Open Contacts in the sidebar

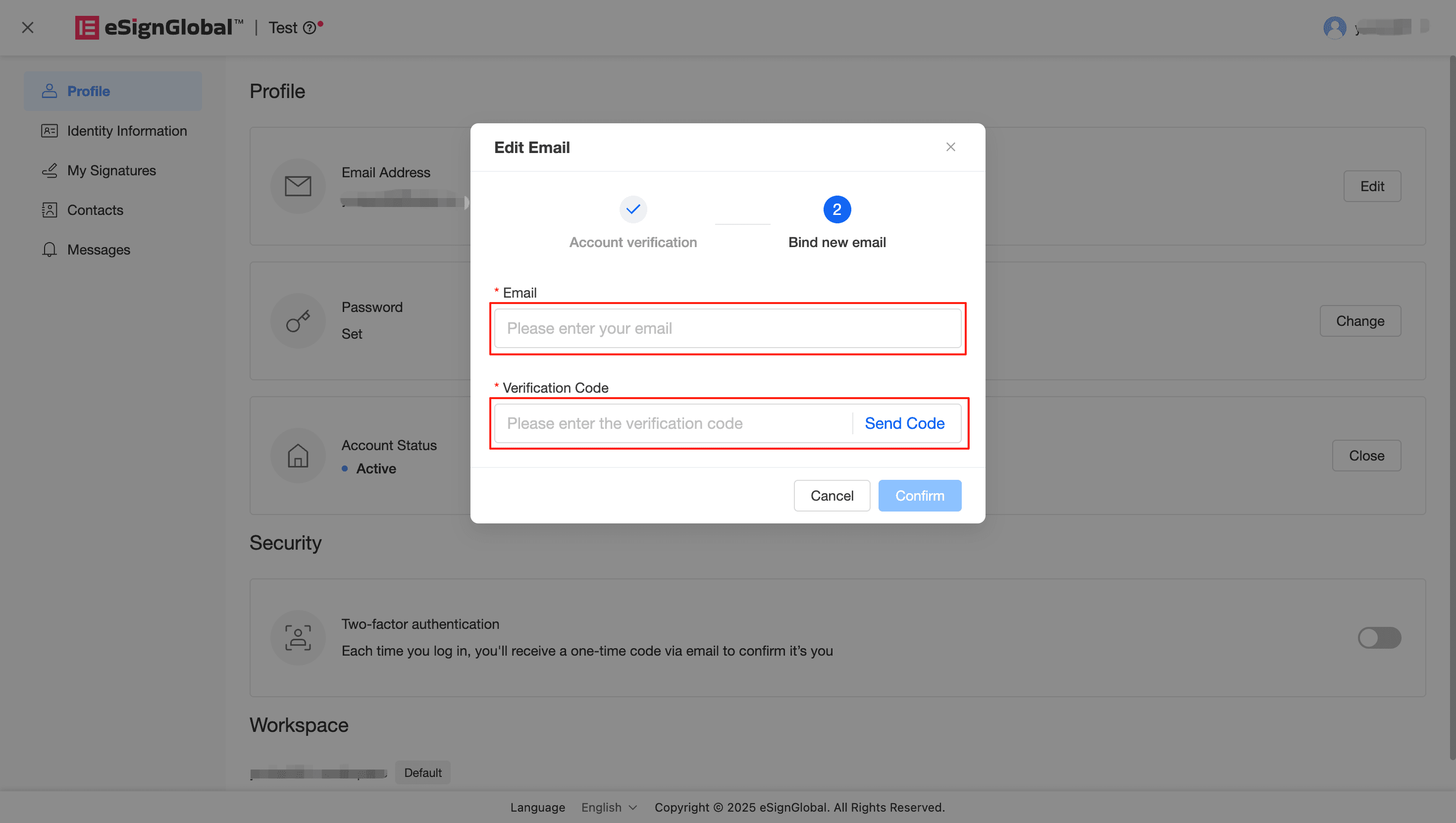(95, 210)
